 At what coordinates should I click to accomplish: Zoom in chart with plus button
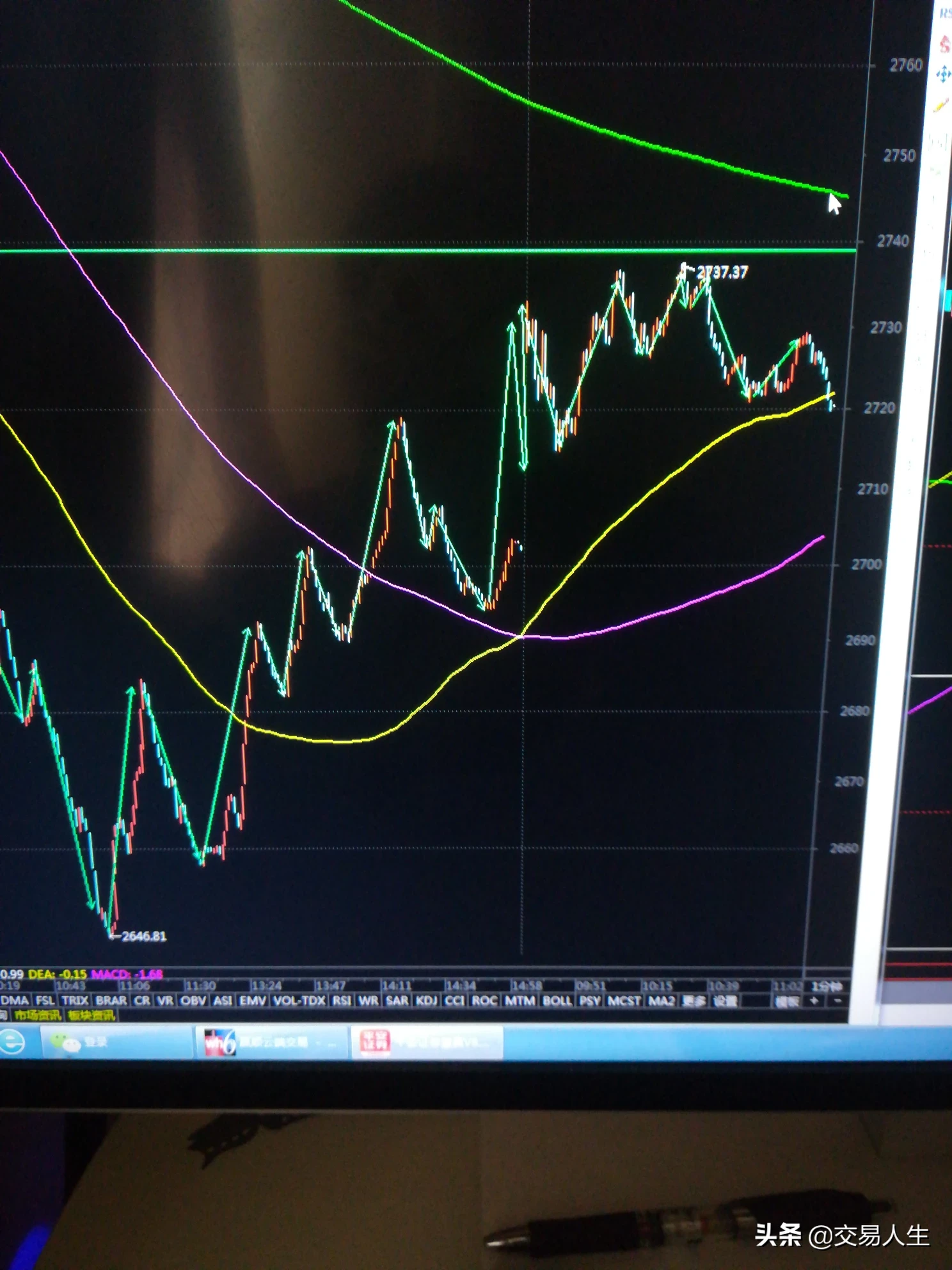point(814,1001)
